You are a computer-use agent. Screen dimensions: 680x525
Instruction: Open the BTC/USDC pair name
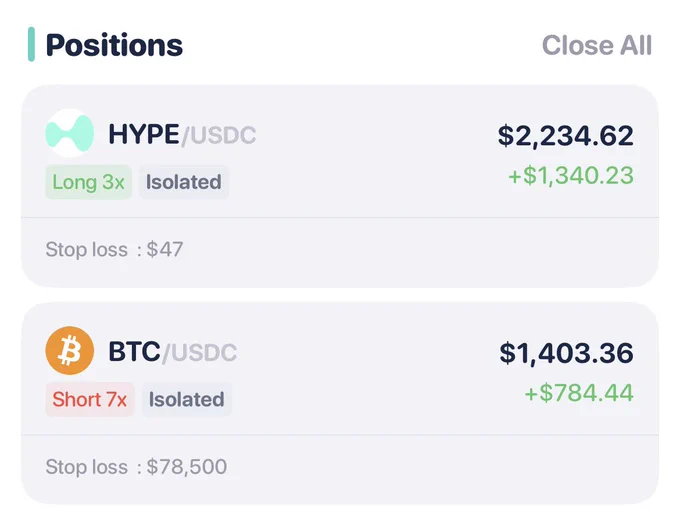tap(173, 352)
